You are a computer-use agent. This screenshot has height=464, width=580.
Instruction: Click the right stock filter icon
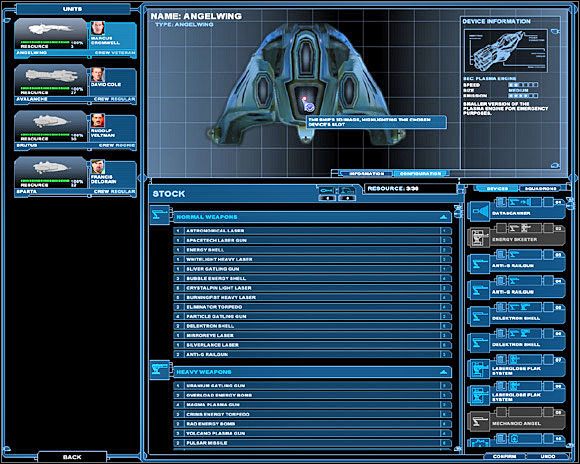coord(347,190)
